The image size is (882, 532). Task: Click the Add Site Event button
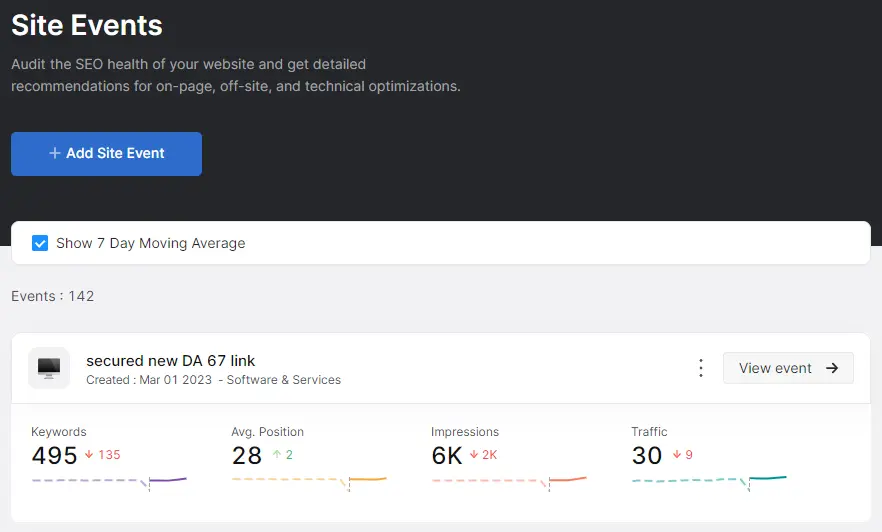tap(106, 154)
